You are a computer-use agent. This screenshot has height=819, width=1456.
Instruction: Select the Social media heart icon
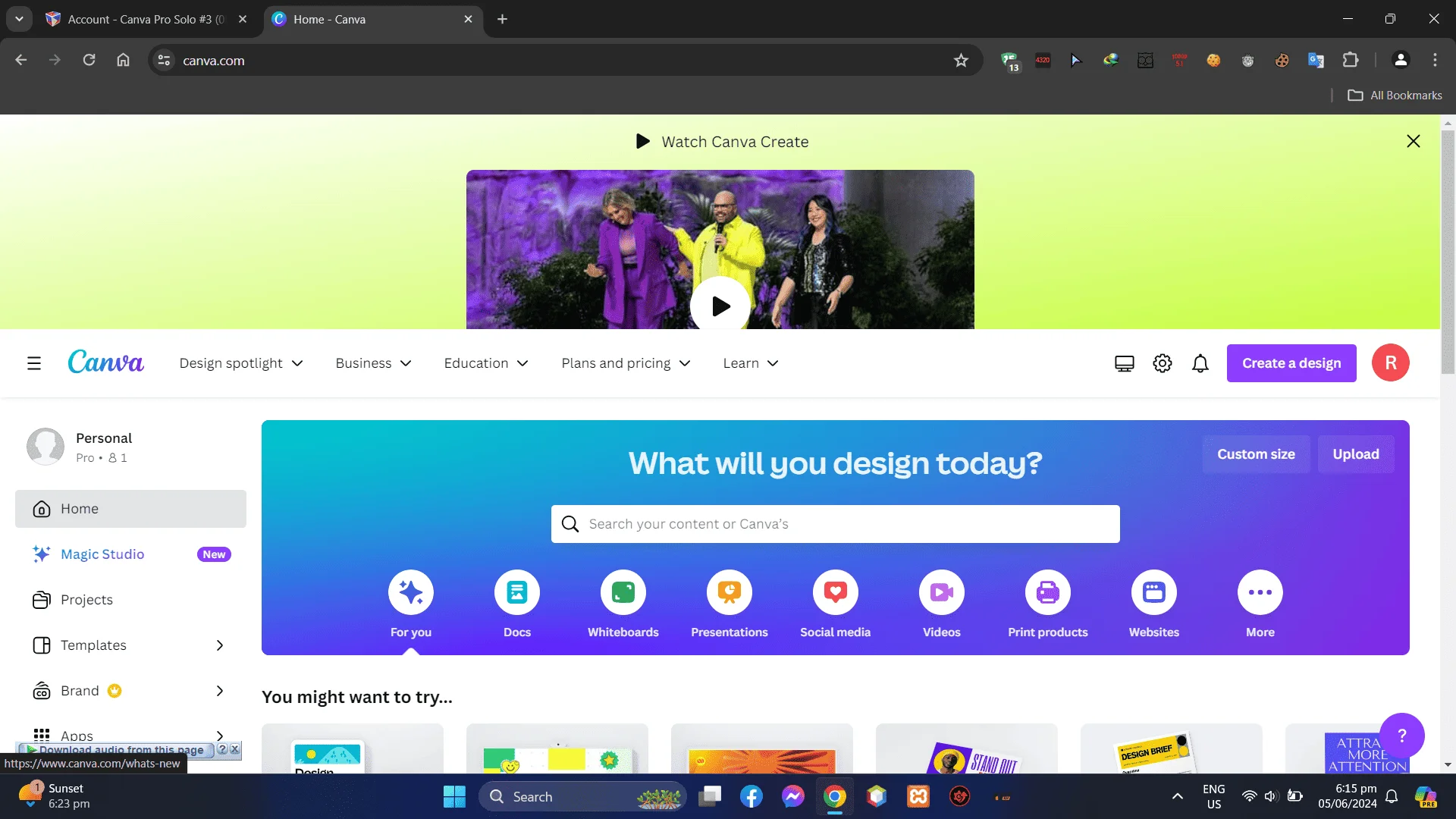pos(836,592)
